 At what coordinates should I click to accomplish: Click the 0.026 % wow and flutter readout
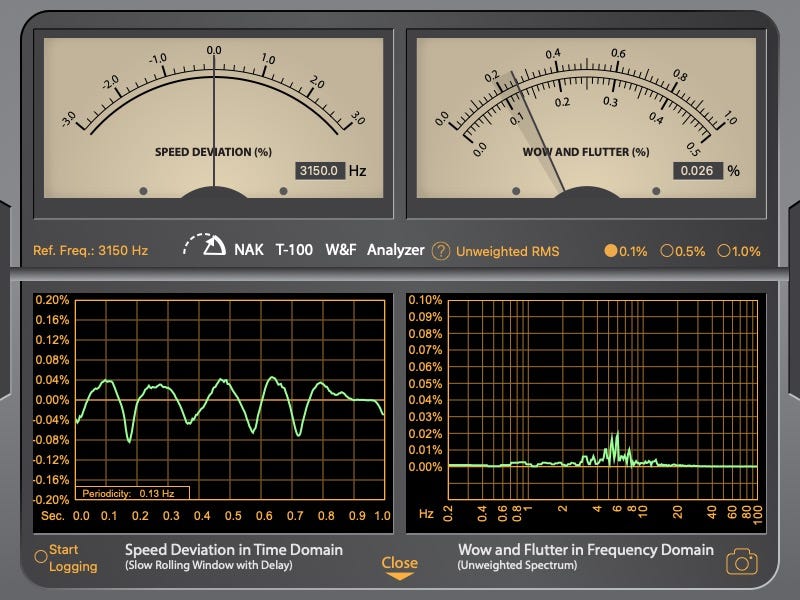click(697, 171)
